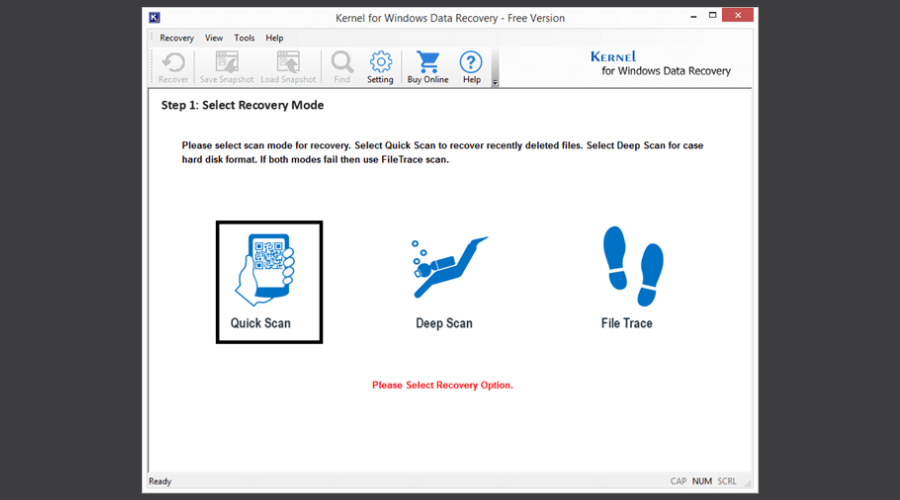Maximize the Kernel window
This screenshot has height=500, width=900.
click(712, 15)
